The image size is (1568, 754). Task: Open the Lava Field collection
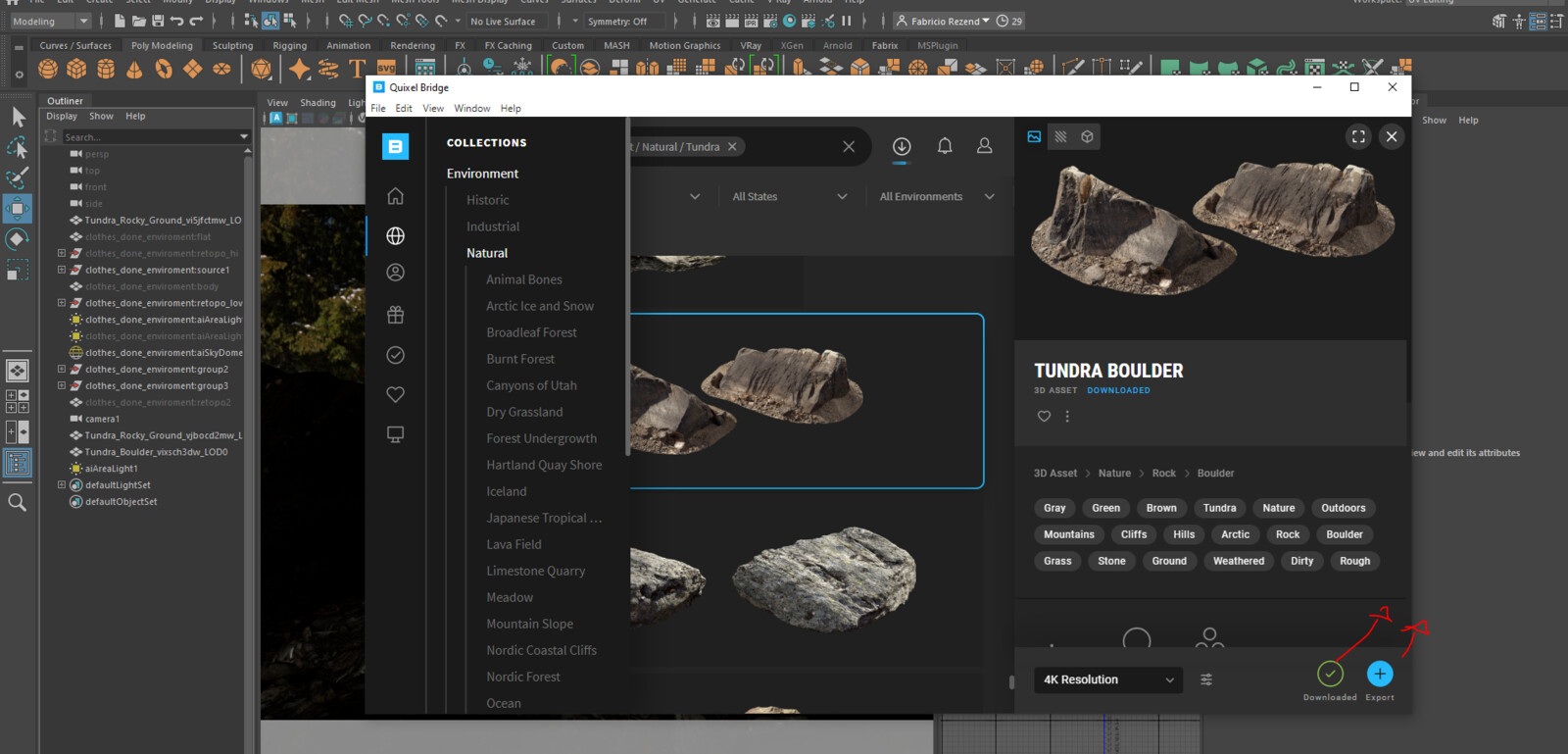tap(514, 544)
